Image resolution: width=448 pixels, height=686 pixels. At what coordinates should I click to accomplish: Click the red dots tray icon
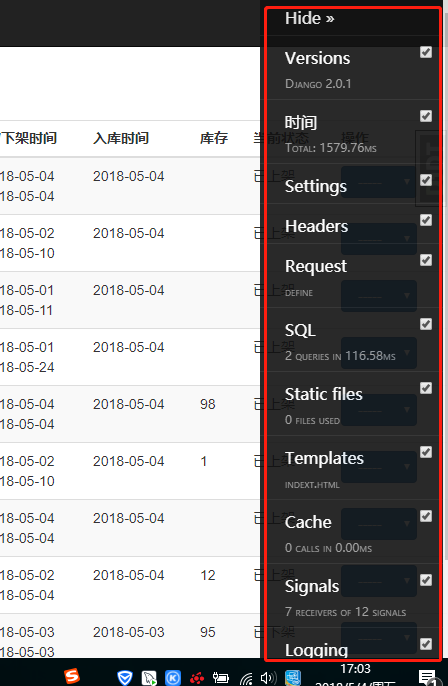point(197,678)
